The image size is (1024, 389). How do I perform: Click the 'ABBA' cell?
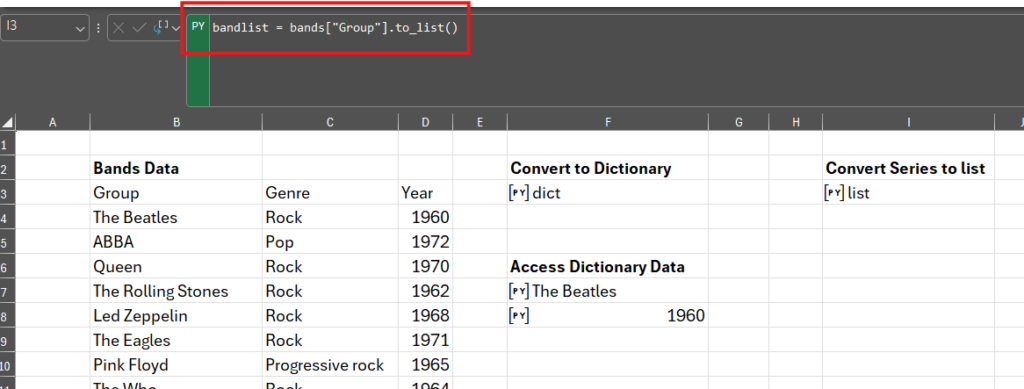pos(176,242)
